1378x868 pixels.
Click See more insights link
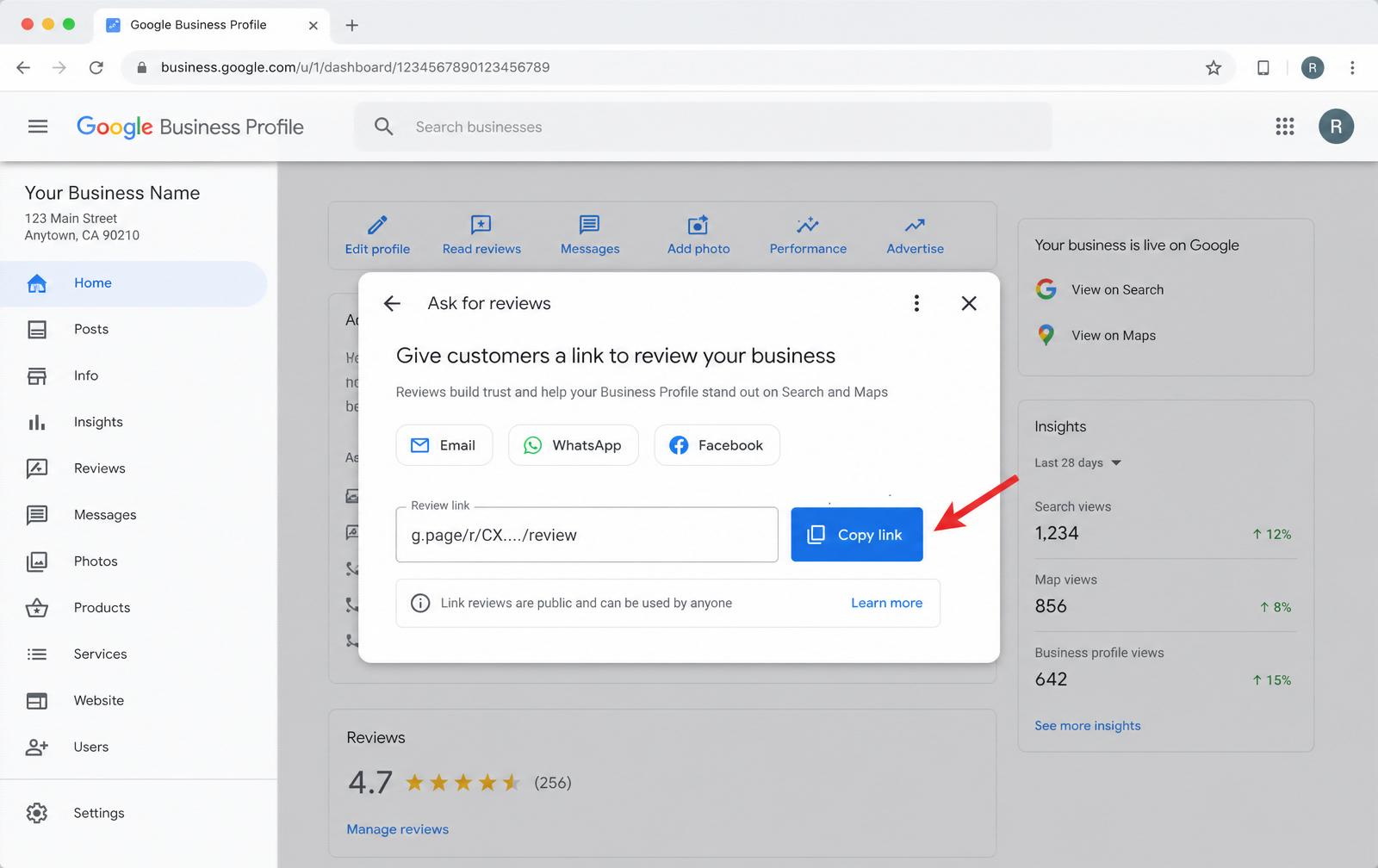[x=1087, y=726]
